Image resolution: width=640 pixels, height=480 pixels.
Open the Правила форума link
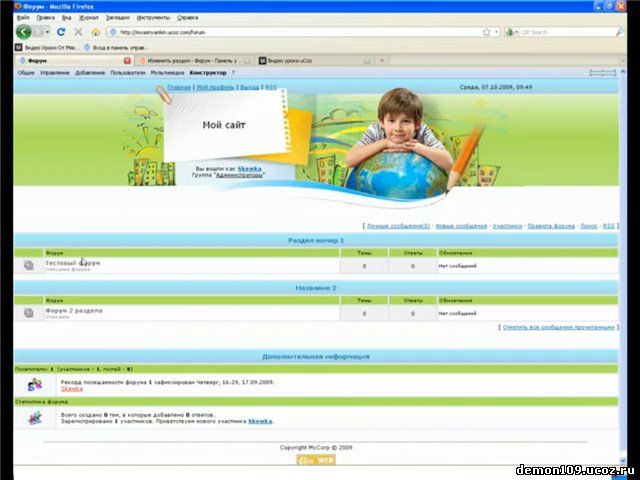click(x=551, y=226)
